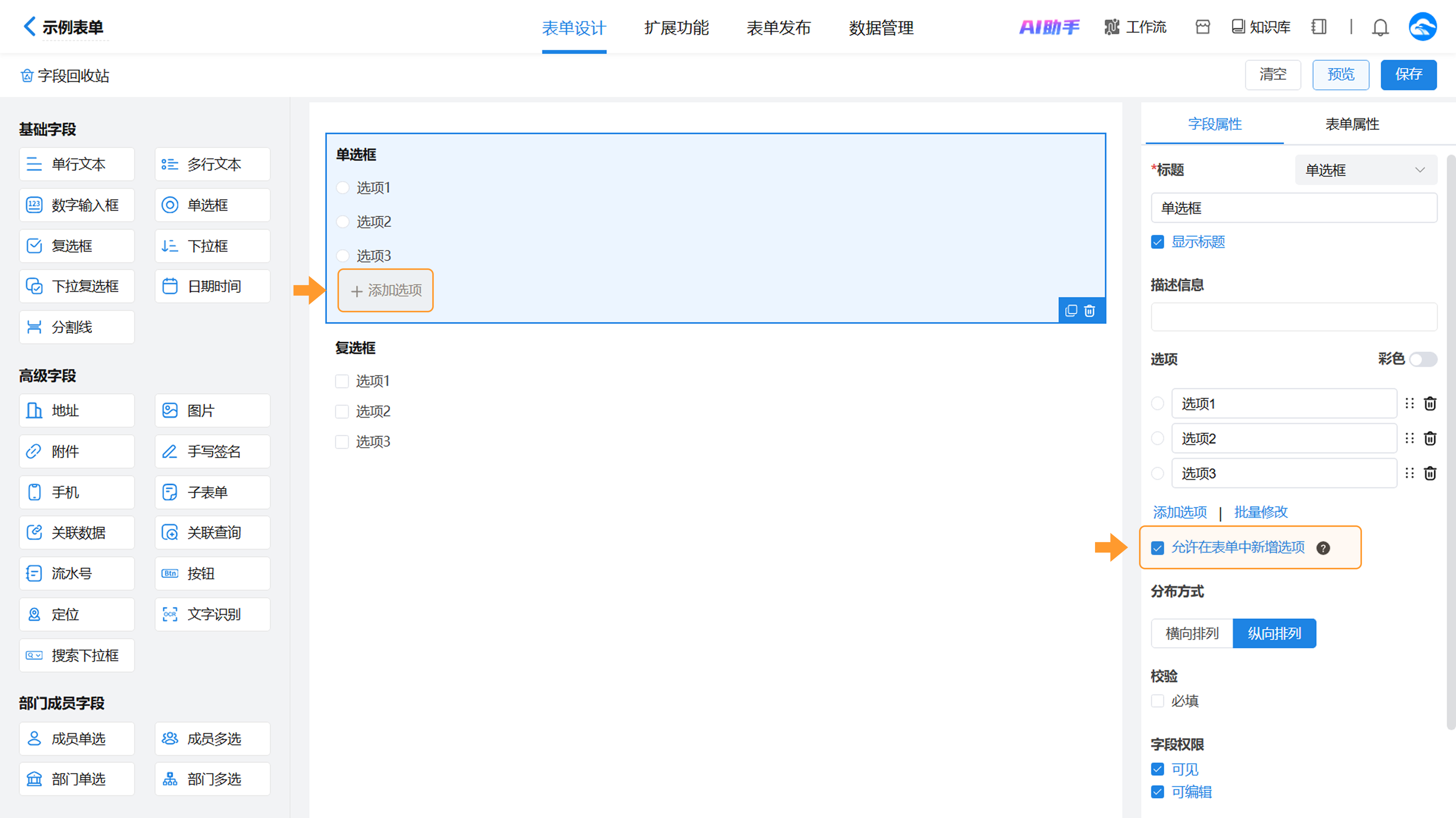Click the title input containing 单选框

1294,208
